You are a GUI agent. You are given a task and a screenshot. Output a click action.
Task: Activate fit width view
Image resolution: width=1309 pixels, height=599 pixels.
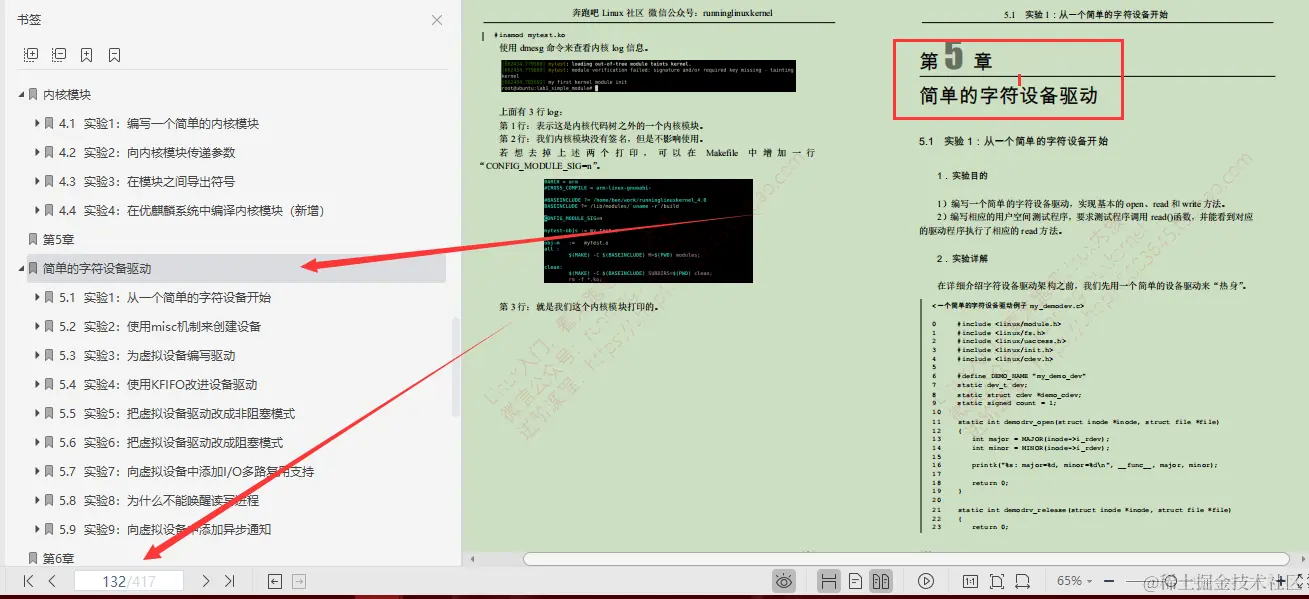pyautogui.click(x=1022, y=580)
